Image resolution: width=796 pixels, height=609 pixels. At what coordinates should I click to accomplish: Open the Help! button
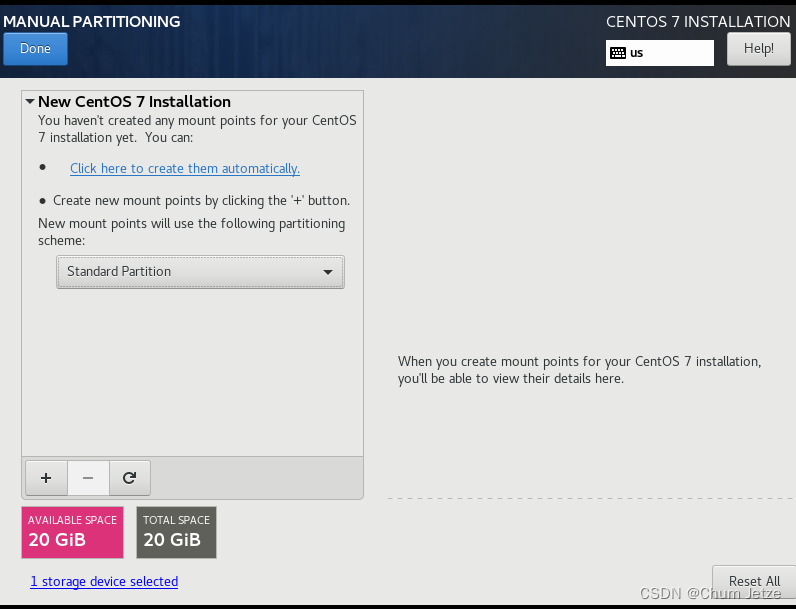point(758,49)
